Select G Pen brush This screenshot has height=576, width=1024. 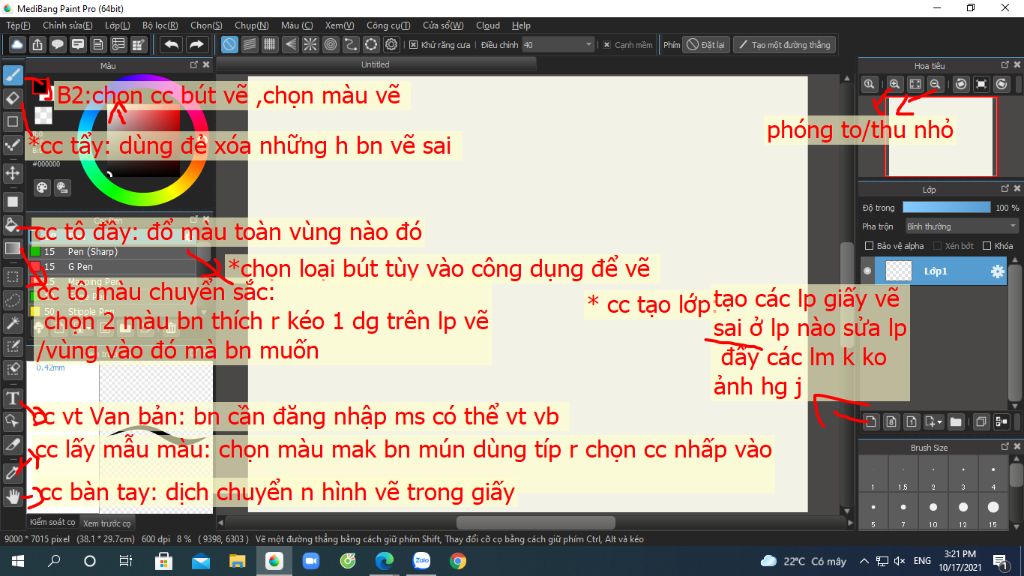114,266
